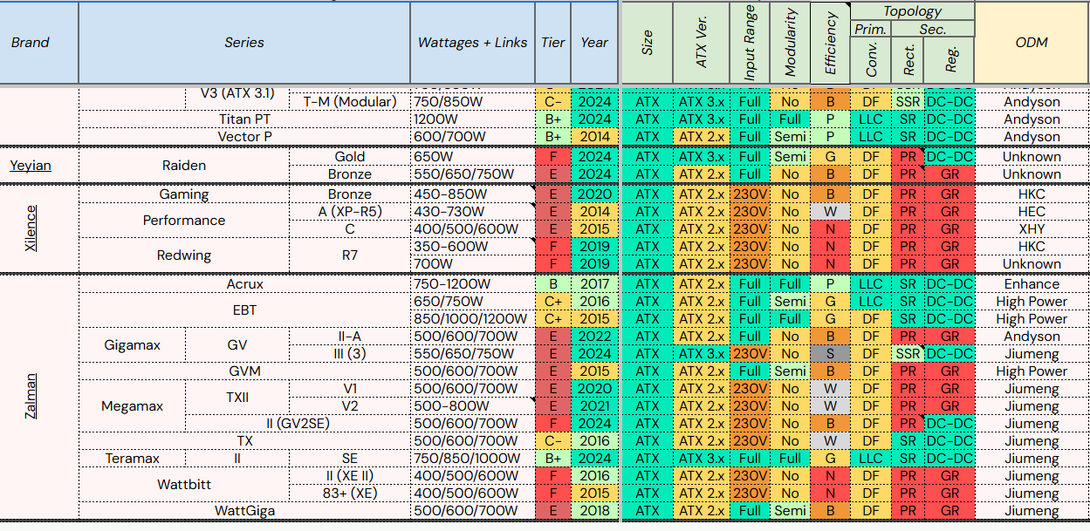Select the ATX Ver. header cell
The height and width of the screenshot is (531, 1090).
pos(701,43)
